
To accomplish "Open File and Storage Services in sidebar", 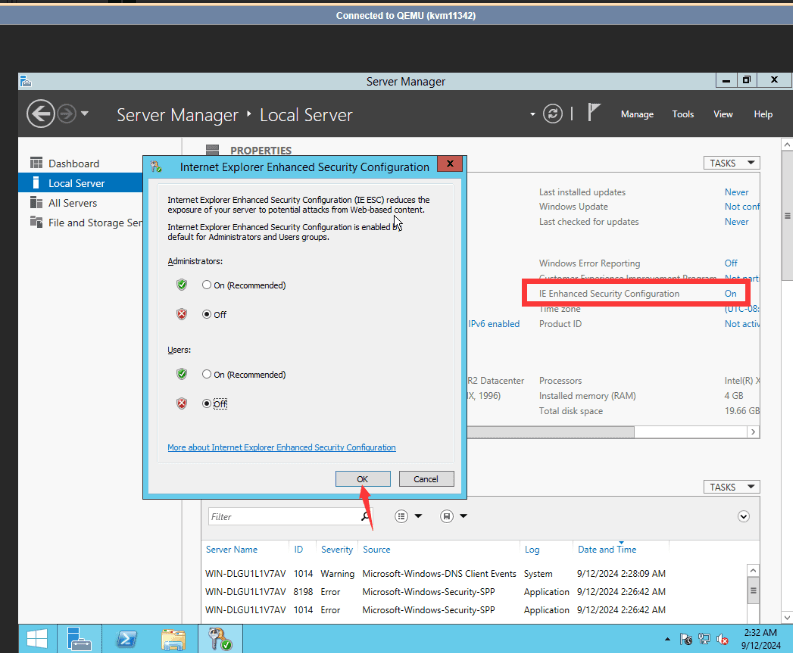I will 95,223.
